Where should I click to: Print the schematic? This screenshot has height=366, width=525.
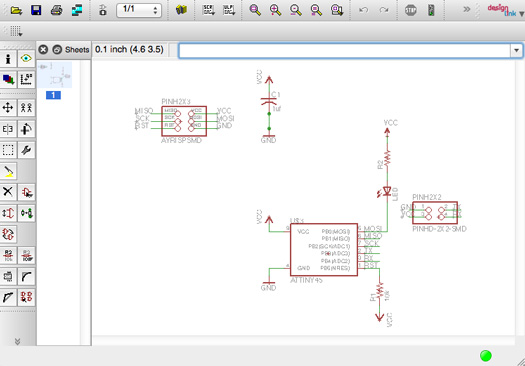pos(56,10)
